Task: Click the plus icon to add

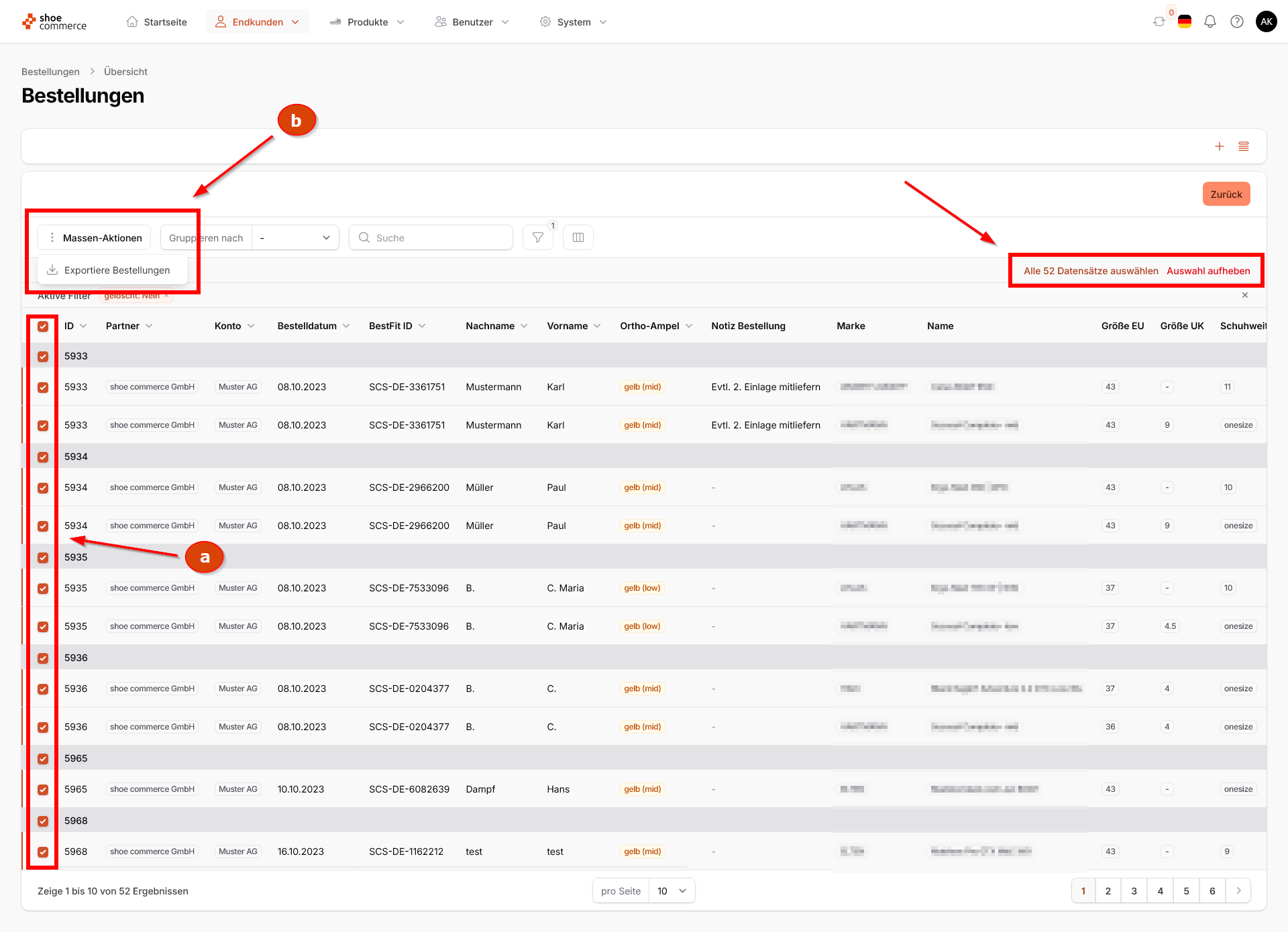Action: [1219, 146]
